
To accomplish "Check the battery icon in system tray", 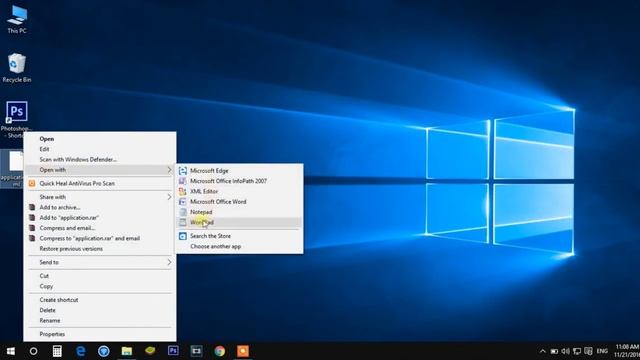I will [554, 351].
